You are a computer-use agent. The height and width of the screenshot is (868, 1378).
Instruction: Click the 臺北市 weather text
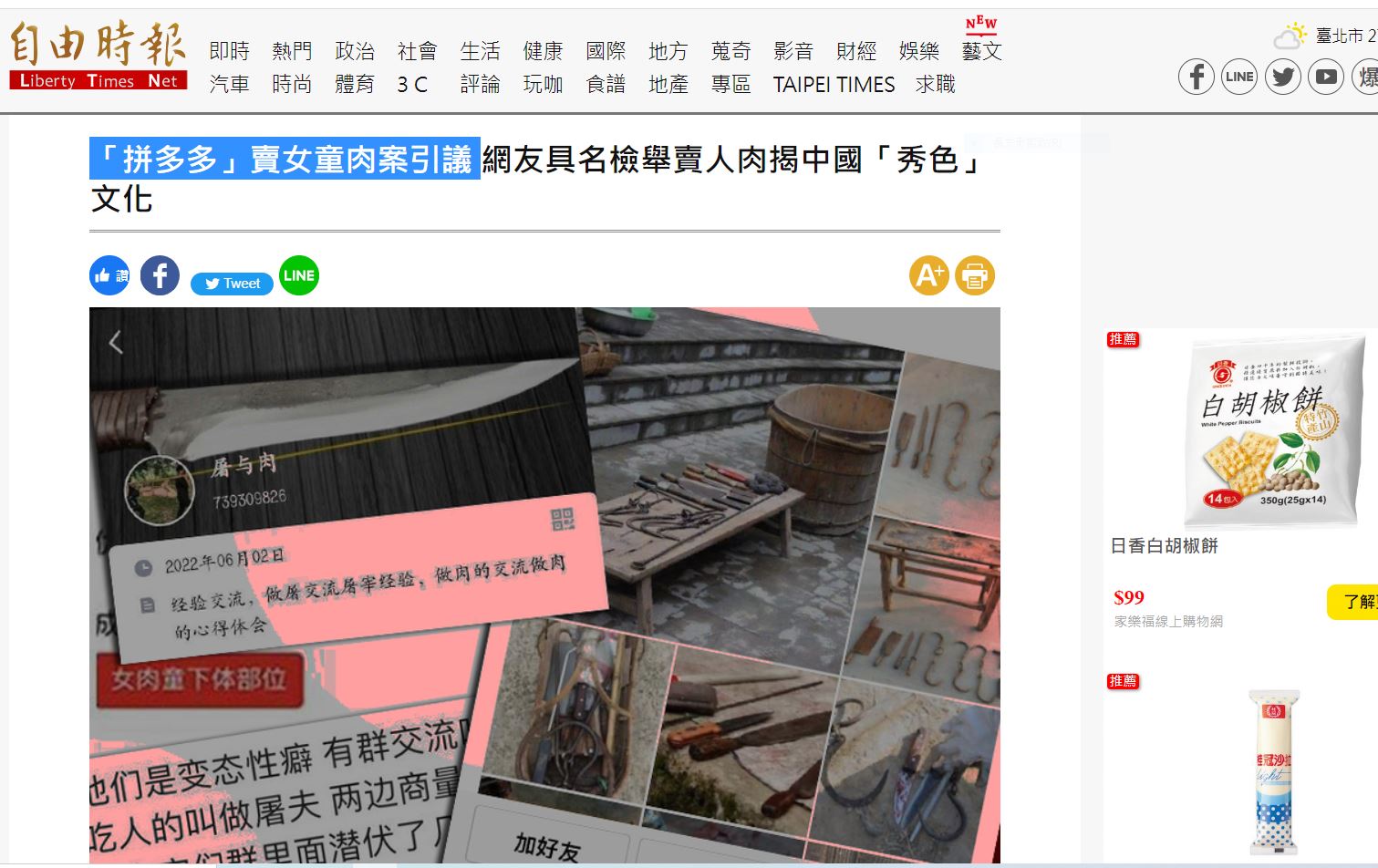point(1340,36)
